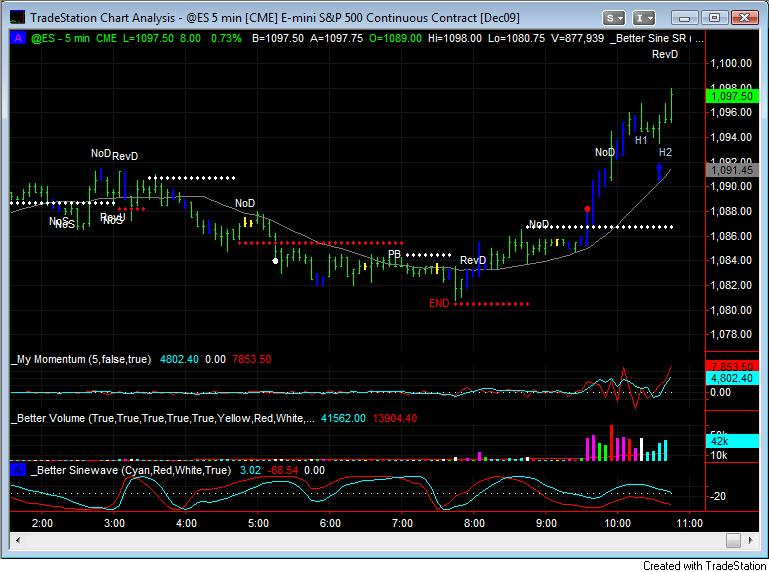Screen dimensions: 769x572
Task: Select the '_Better Volume' indicator label
Action: (x=48, y=418)
